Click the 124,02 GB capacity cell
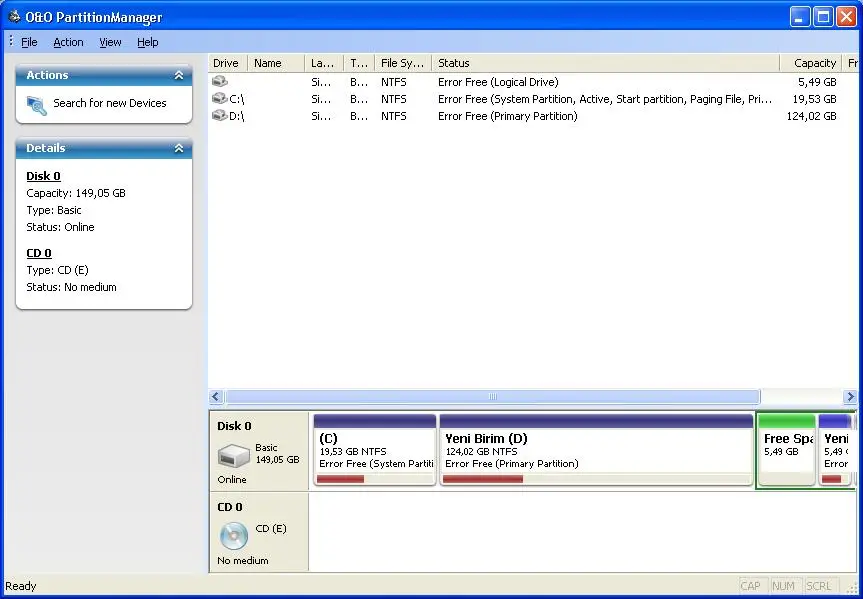Screen dimensions: 863x599 [811, 116]
